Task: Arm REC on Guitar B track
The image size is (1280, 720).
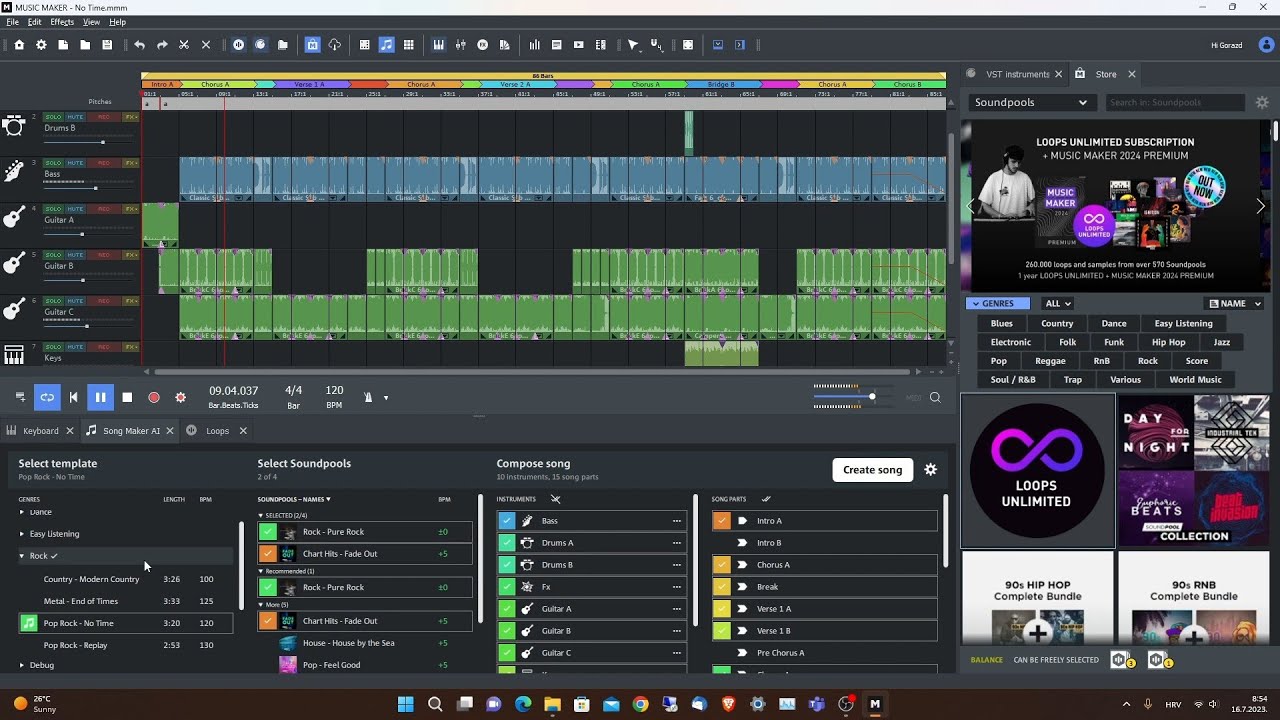Action: (x=104, y=255)
